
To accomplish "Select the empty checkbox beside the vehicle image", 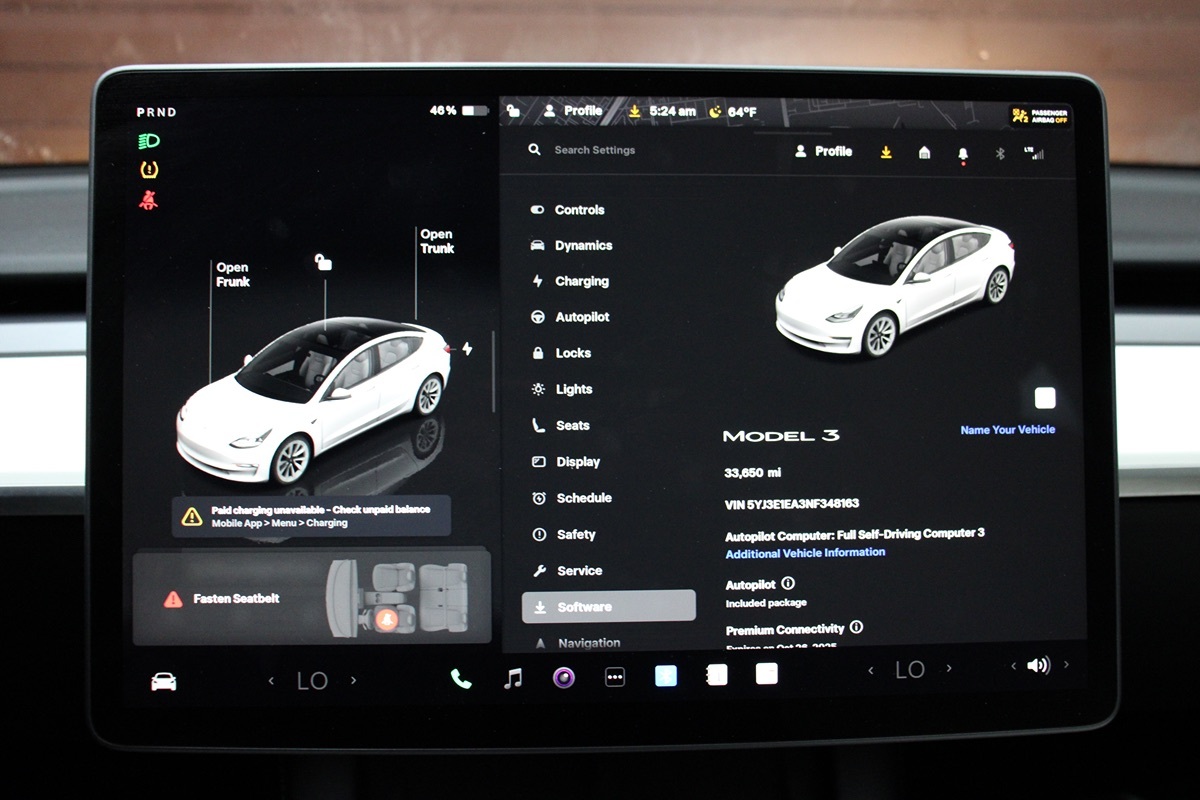I will click(1044, 398).
